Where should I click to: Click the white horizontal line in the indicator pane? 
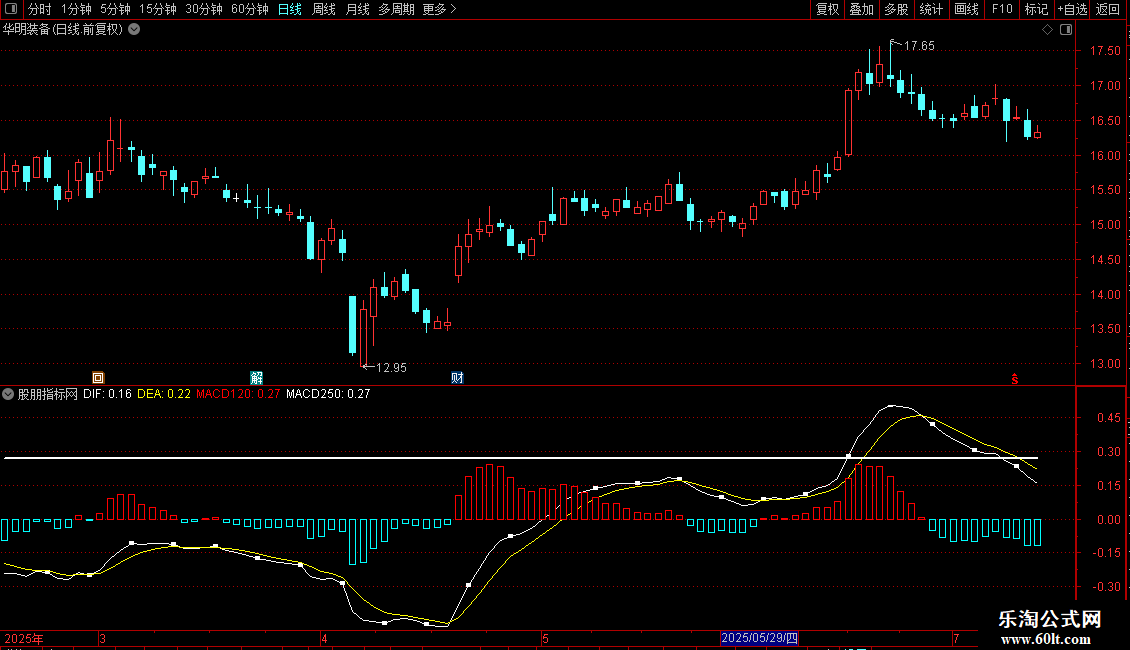point(521,458)
